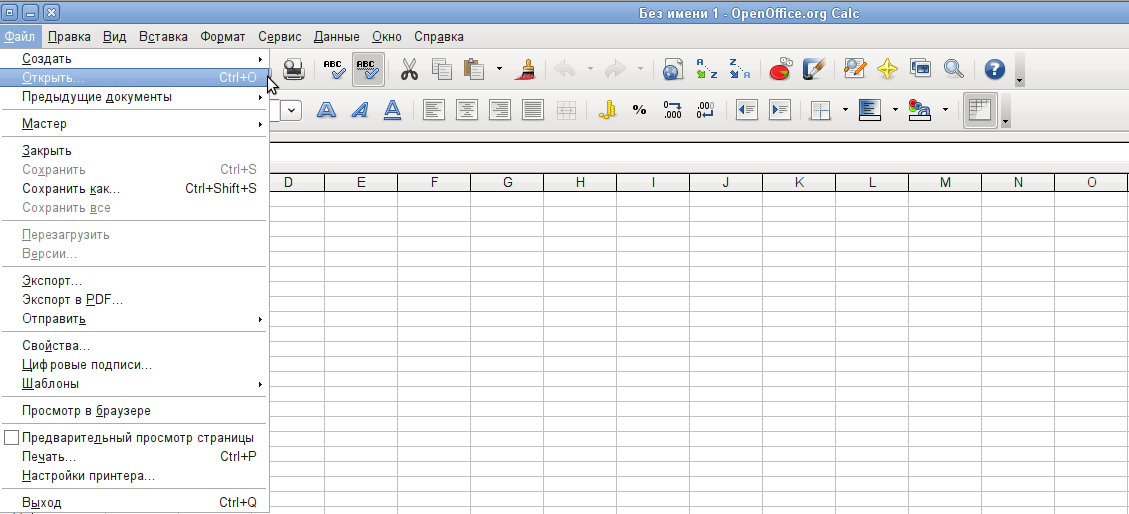Toggle AutoSpellcheck in the toolbar
Viewport: 1129px width, 514px height.
[367, 69]
